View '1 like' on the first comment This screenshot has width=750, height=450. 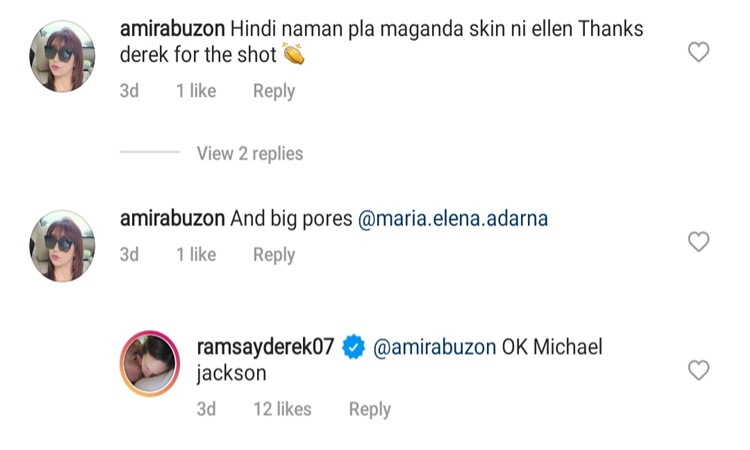click(196, 91)
